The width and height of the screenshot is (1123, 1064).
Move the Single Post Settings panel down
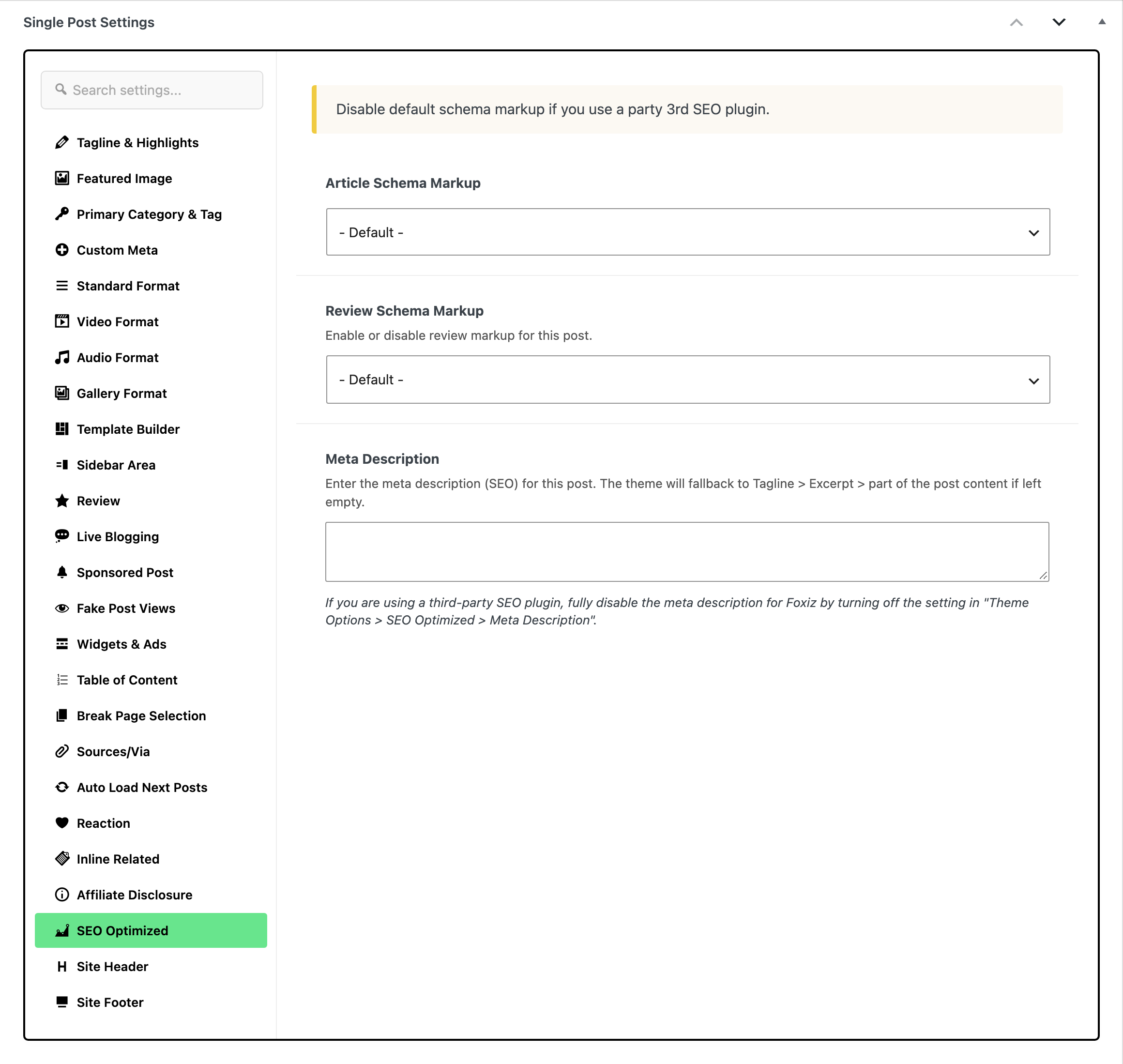click(x=1059, y=22)
